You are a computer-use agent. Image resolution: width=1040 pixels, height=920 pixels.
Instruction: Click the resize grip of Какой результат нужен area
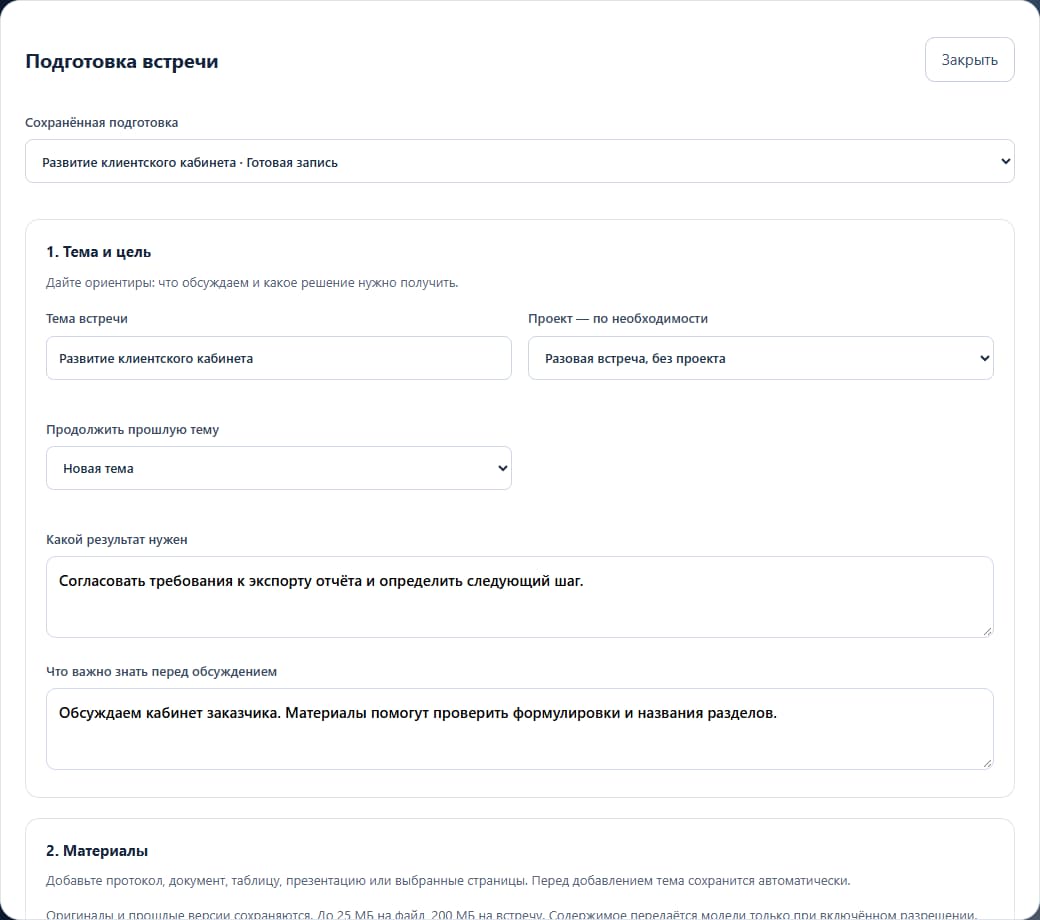click(987, 631)
